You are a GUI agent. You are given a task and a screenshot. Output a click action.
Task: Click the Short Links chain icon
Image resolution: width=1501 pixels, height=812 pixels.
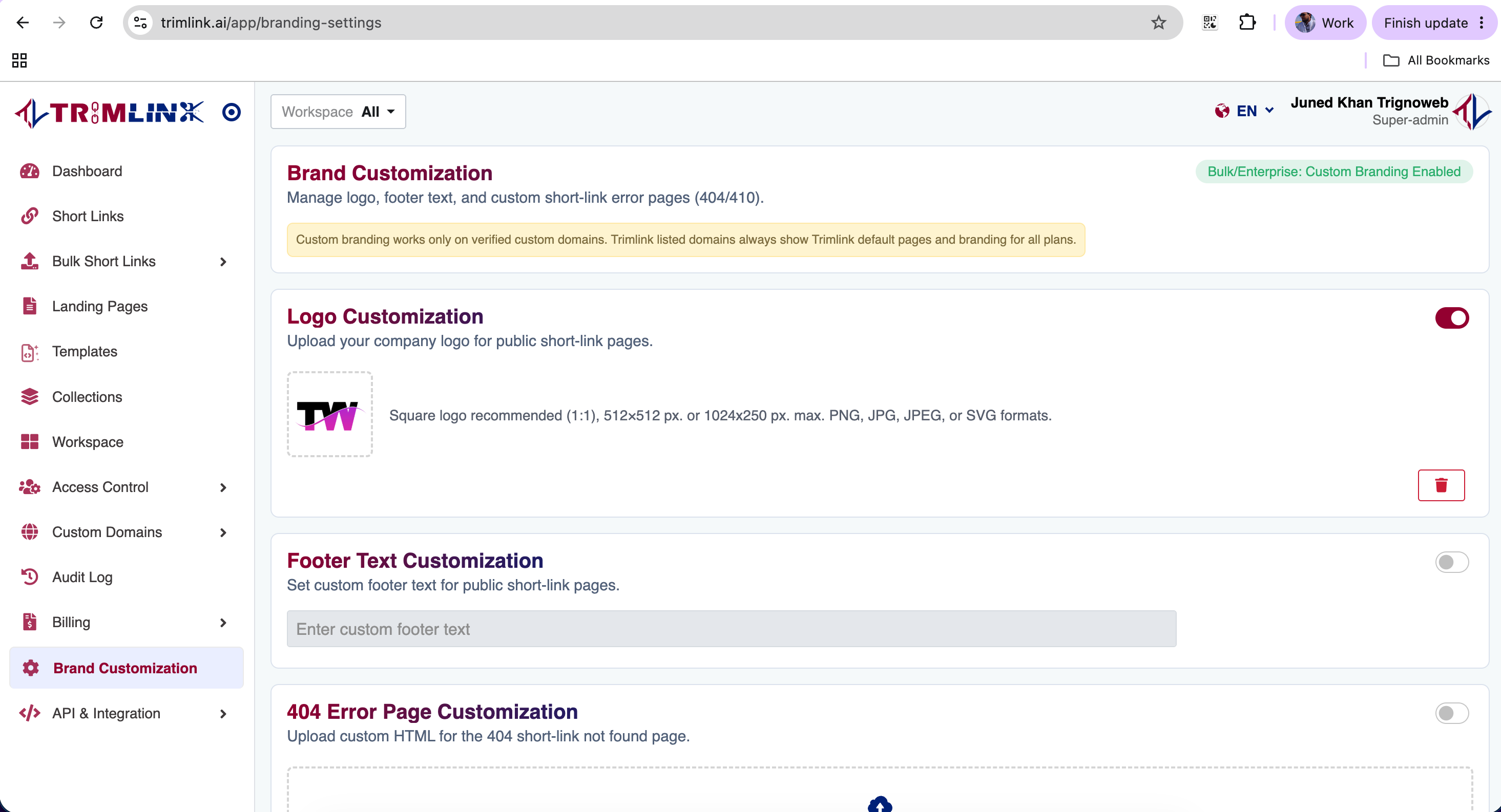click(x=30, y=216)
